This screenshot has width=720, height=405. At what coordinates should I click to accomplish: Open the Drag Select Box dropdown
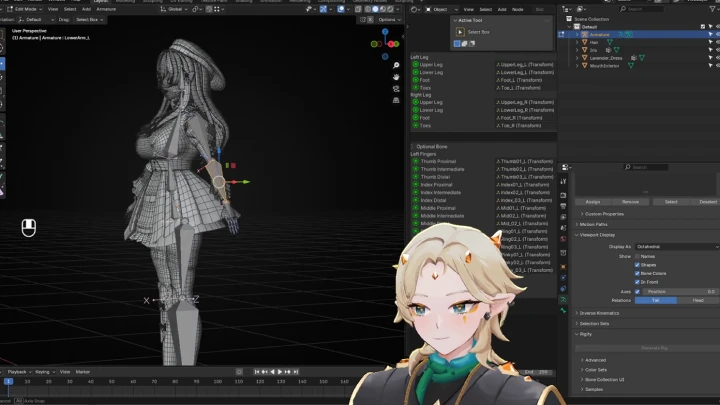coord(89,20)
